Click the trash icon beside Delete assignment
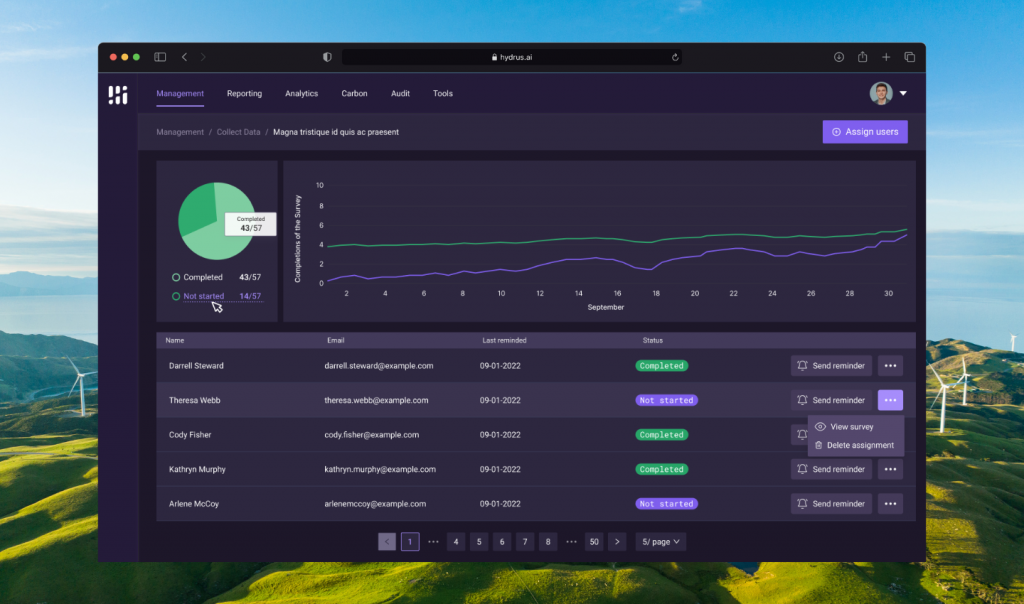The height and width of the screenshot is (604, 1024). pos(818,445)
